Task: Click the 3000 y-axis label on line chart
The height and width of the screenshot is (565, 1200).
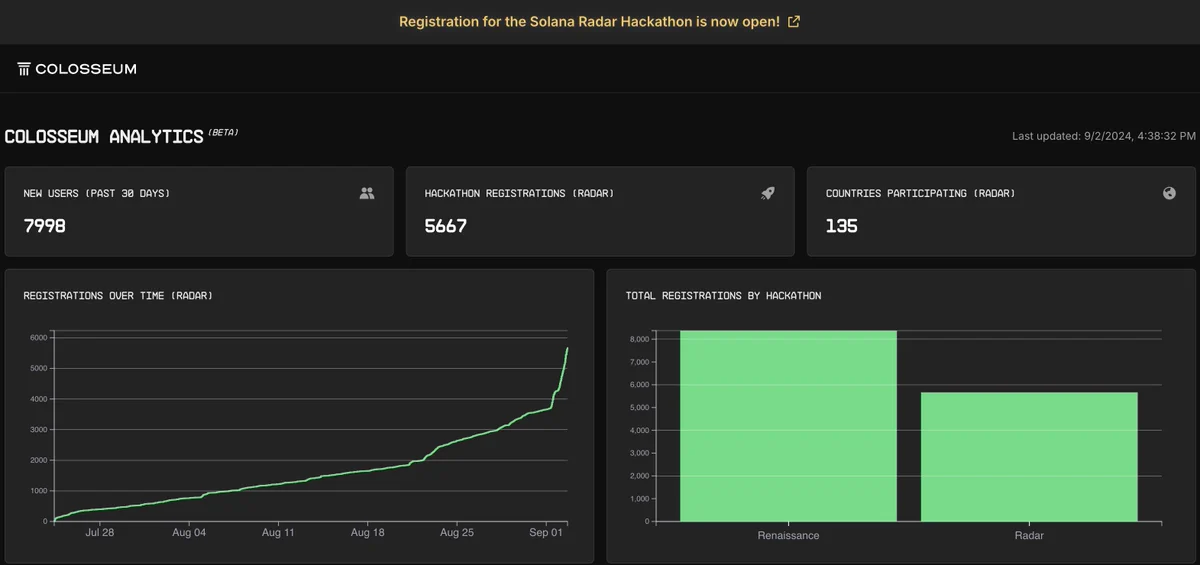Action: [38, 430]
